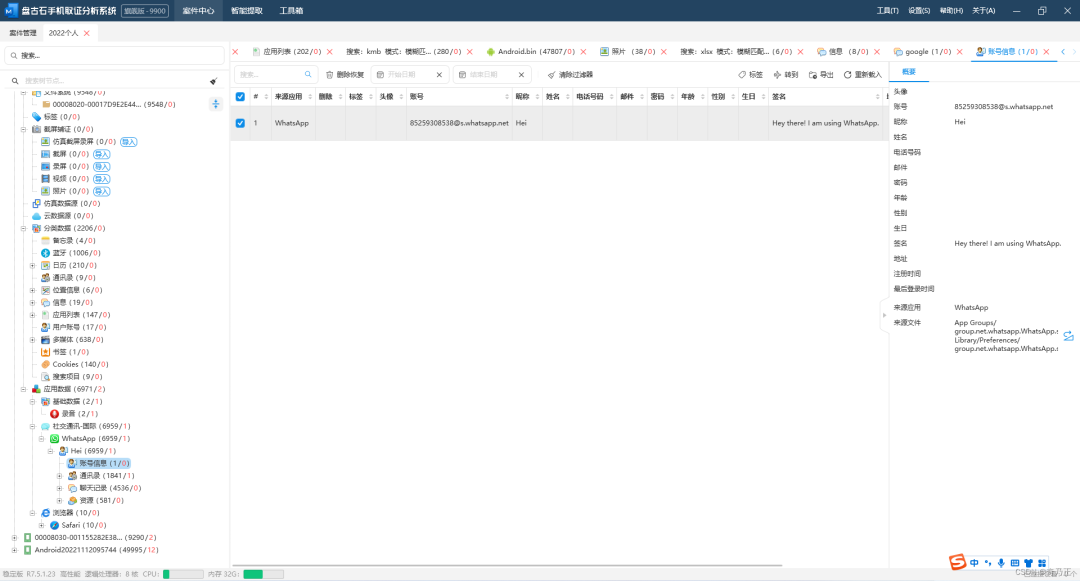The height and width of the screenshot is (581, 1080).
Task: Click the 聊天记录 chat bubble icon
Action: [72, 488]
